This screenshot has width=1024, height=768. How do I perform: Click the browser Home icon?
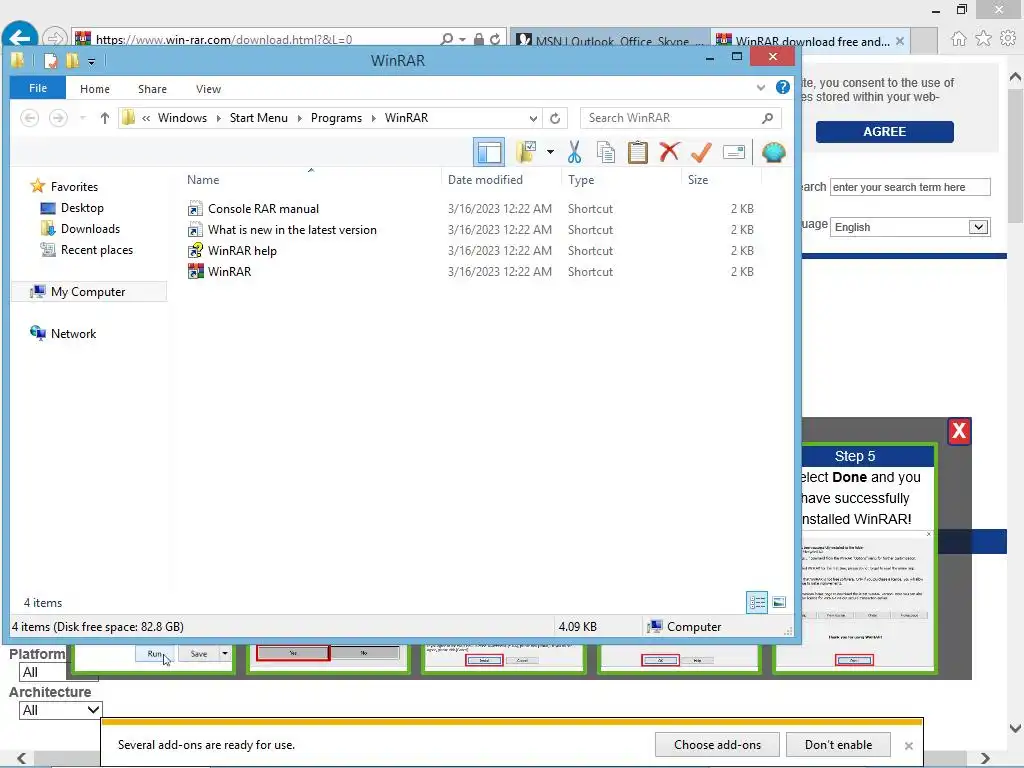point(958,39)
